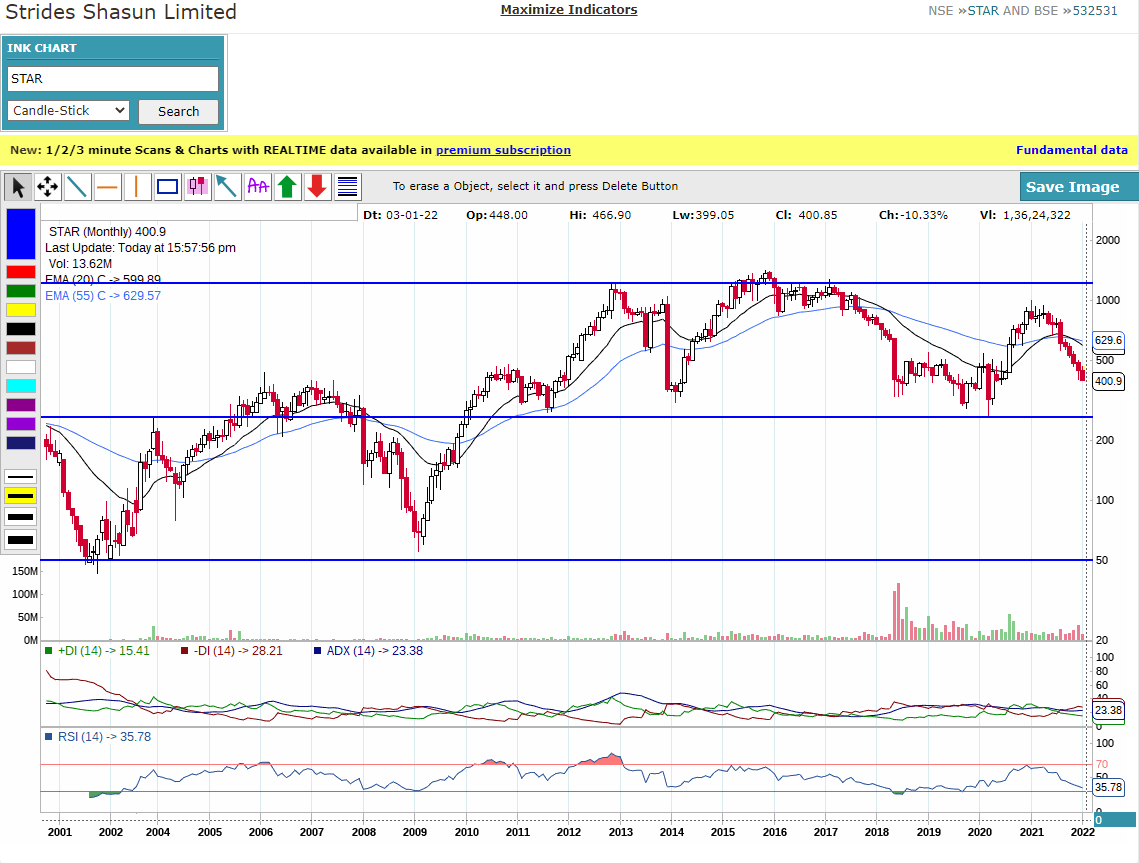Place a red down arrow marker

317,187
